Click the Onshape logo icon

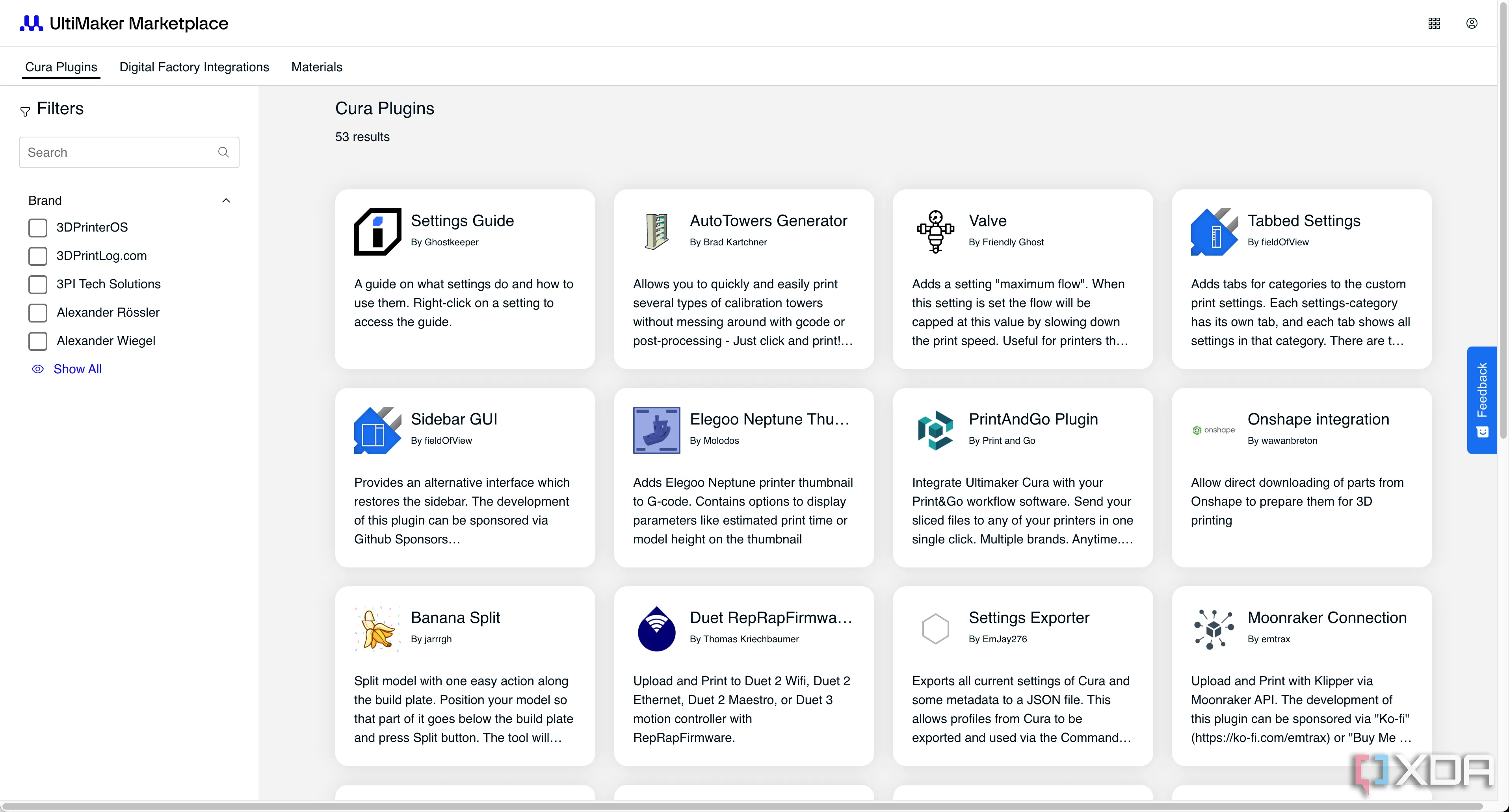(1214, 430)
